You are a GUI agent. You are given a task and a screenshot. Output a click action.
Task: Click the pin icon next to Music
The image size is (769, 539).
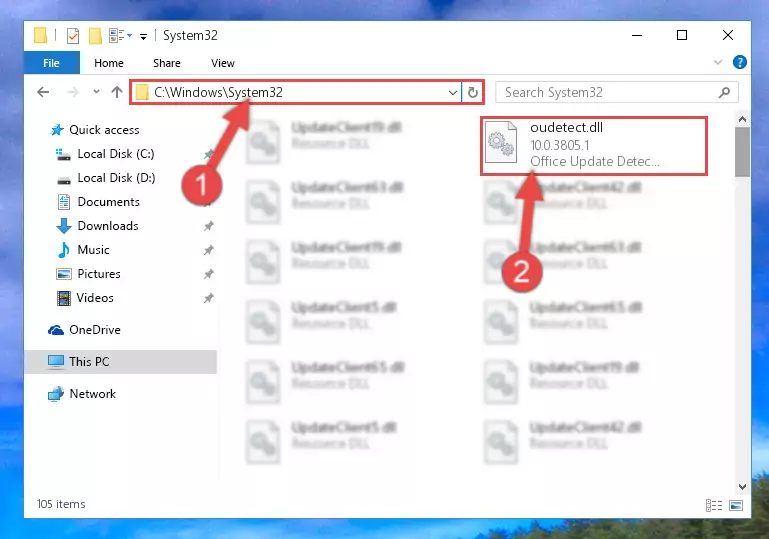click(x=208, y=250)
